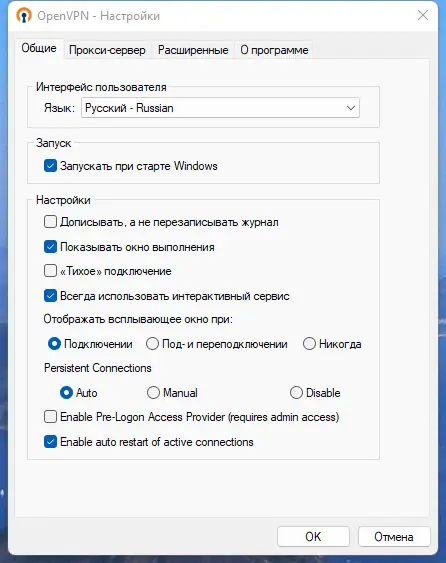Select Под- и переподключении radio option
This screenshot has height=563, width=446.
(x=152, y=344)
